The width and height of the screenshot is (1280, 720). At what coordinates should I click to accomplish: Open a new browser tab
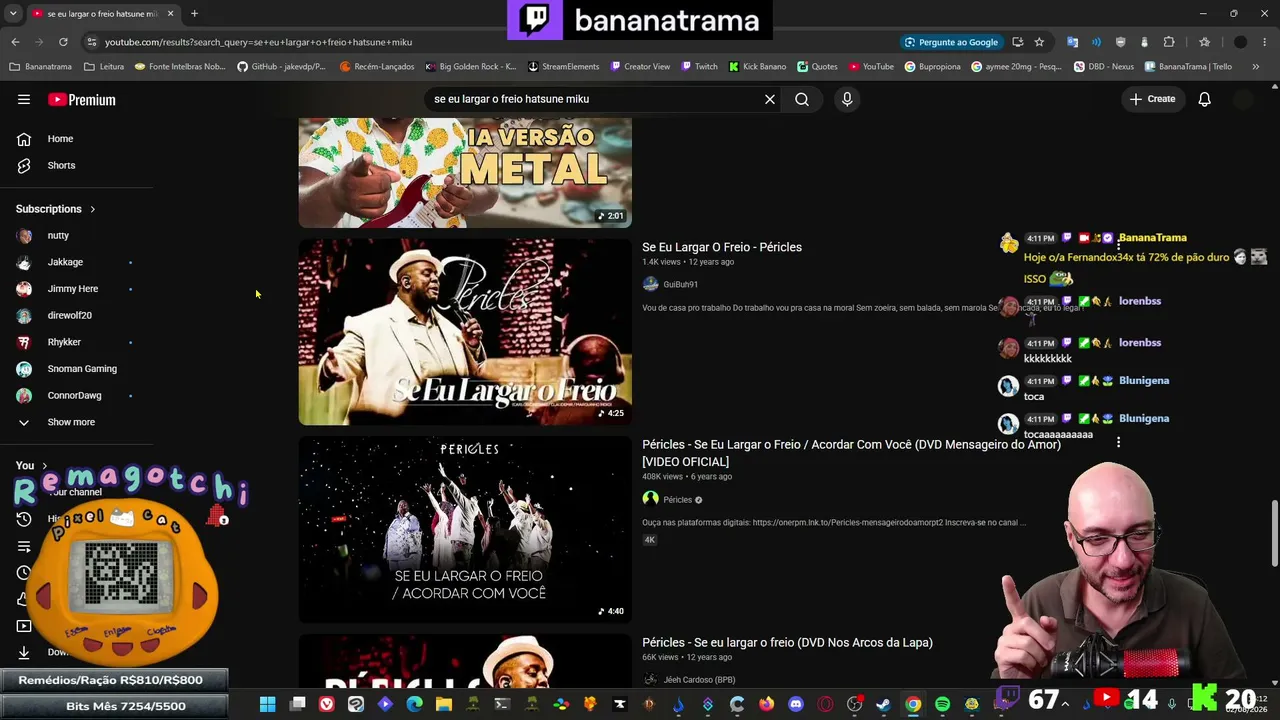coord(194,14)
